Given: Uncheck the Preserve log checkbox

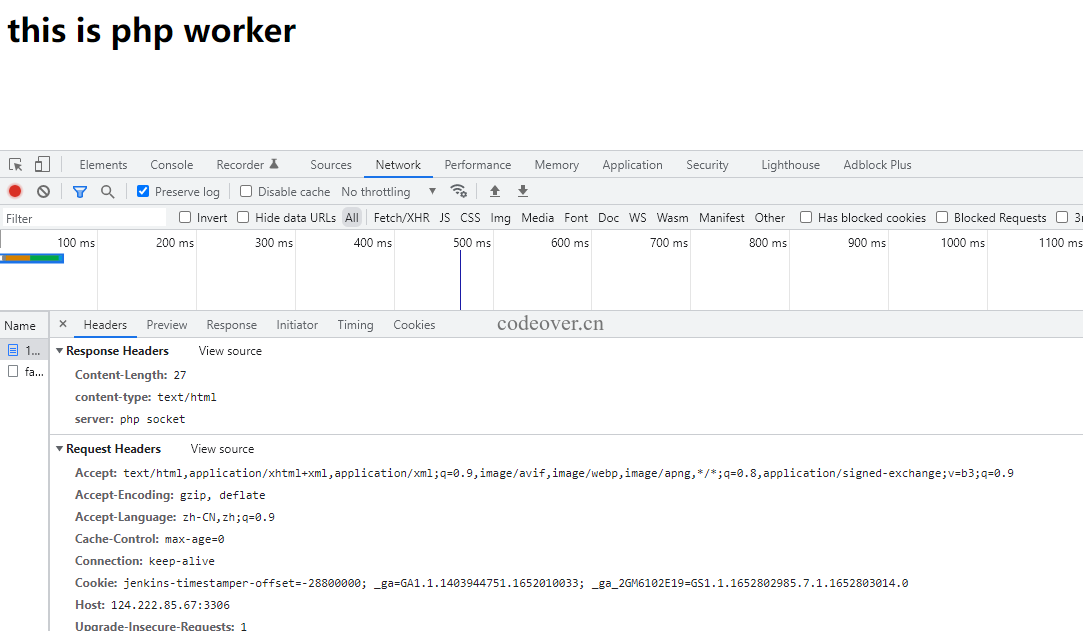Looking at the screenshot, I should pyautogui.click(x=143, y=191).
